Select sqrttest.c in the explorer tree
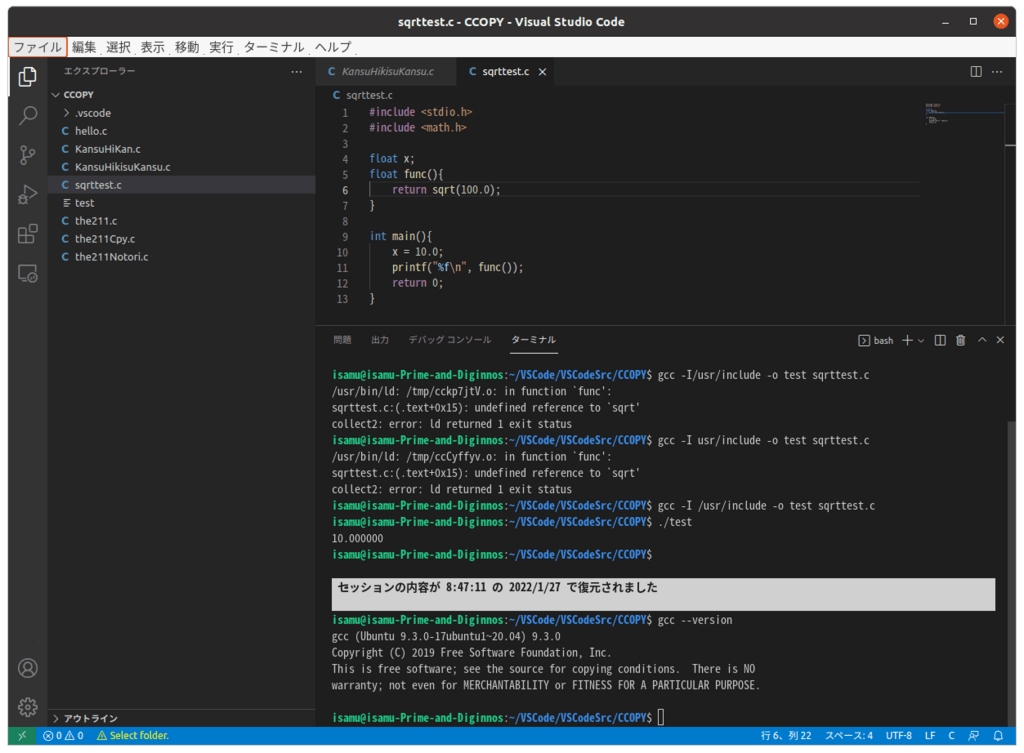 click(x=181, y=185)
